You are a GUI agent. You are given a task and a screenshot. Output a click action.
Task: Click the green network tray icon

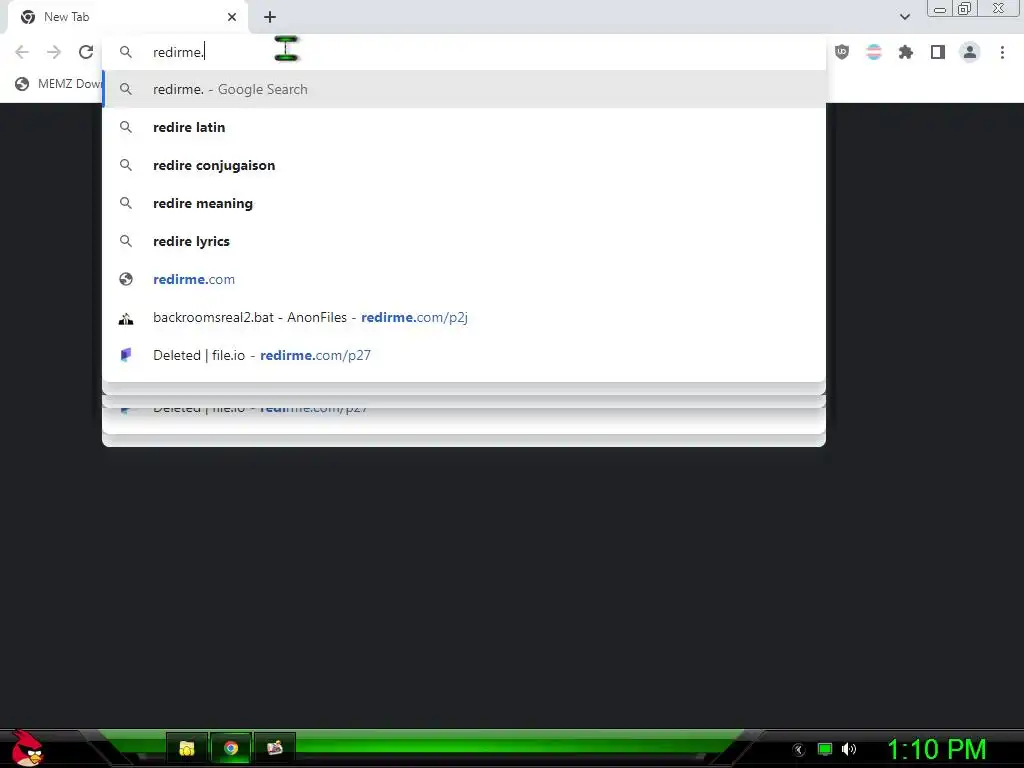pos(825,749)
